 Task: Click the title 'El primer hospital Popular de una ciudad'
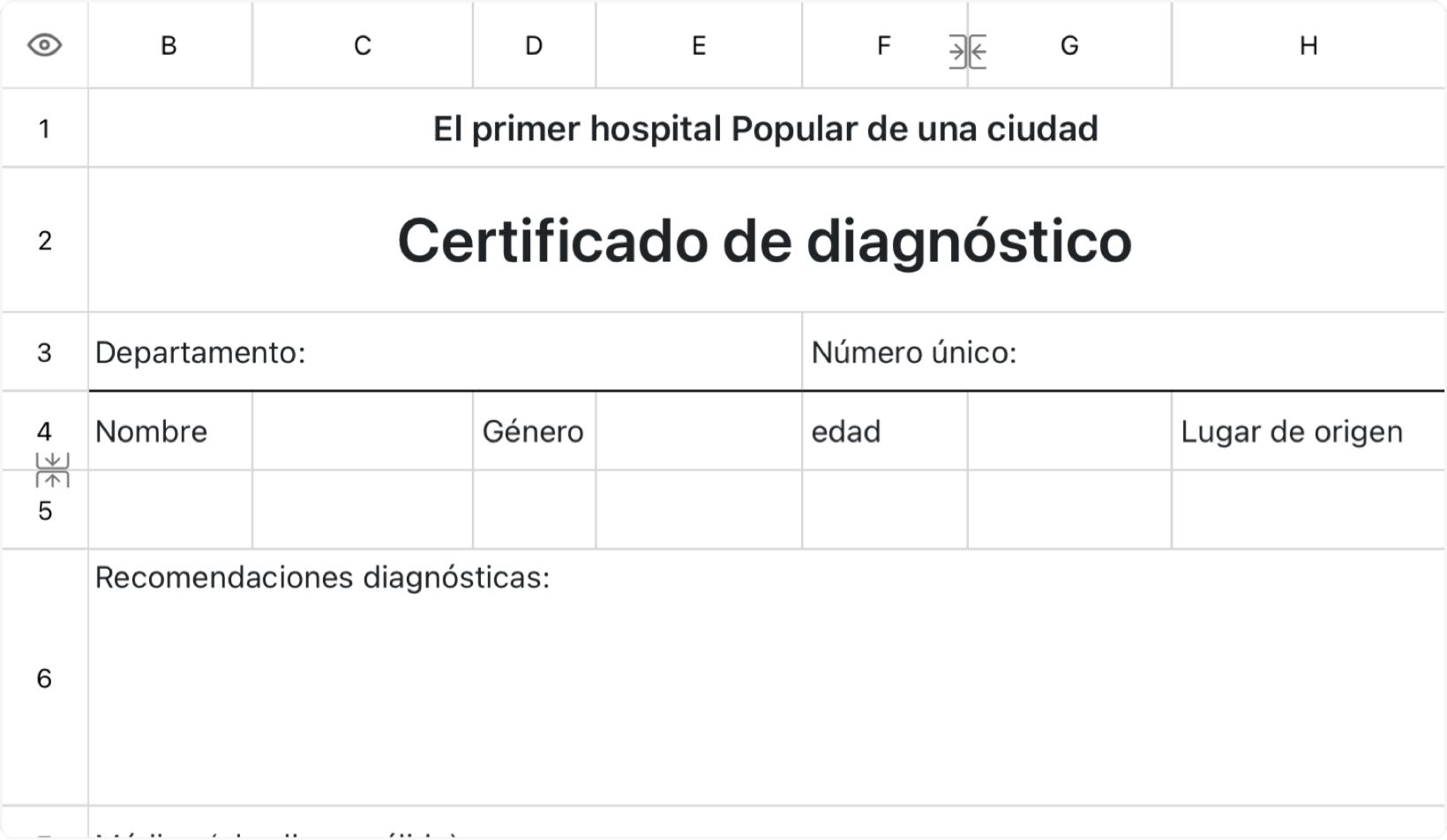tap(766, 129)
